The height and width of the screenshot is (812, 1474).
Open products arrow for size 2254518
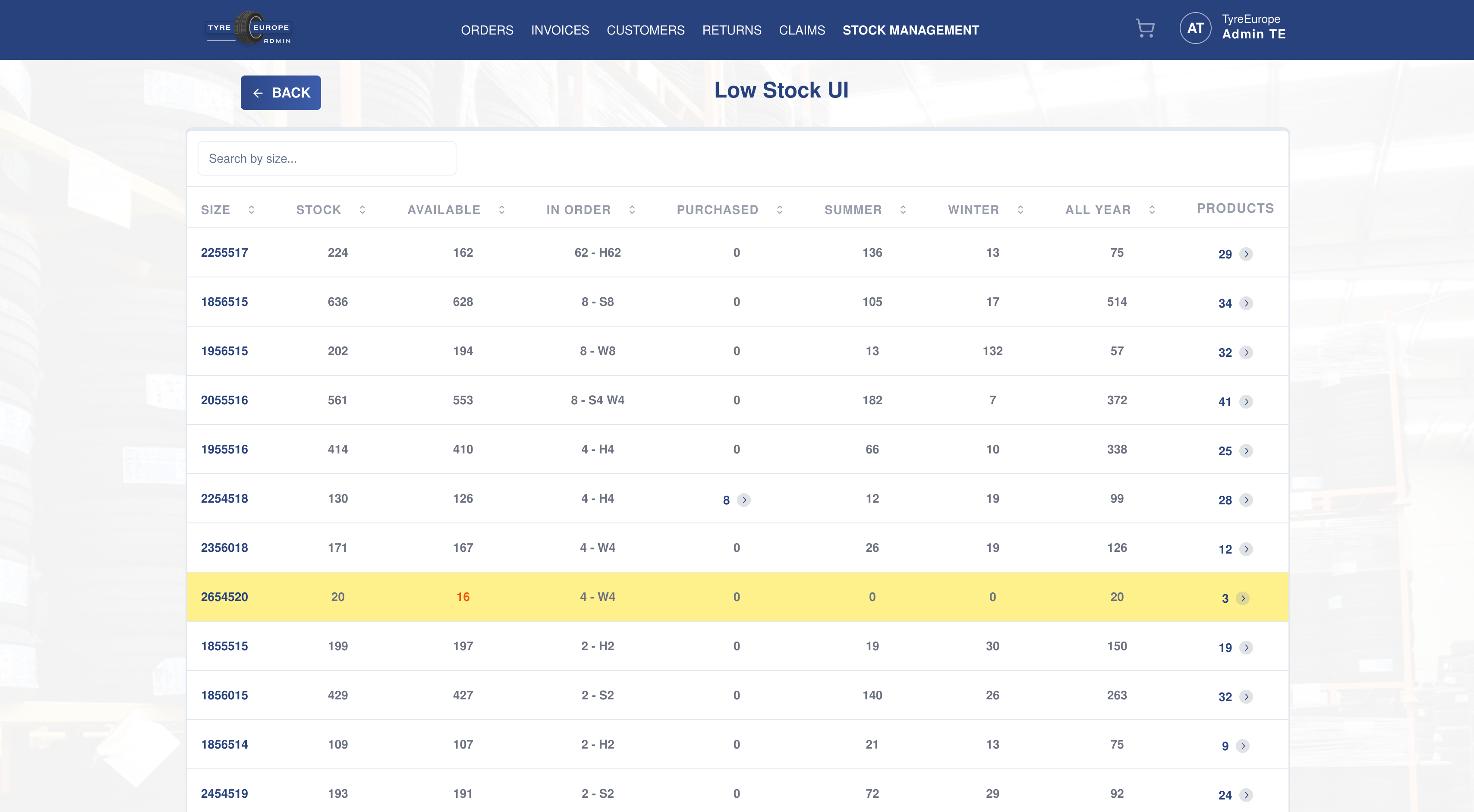pos(1246,500)
